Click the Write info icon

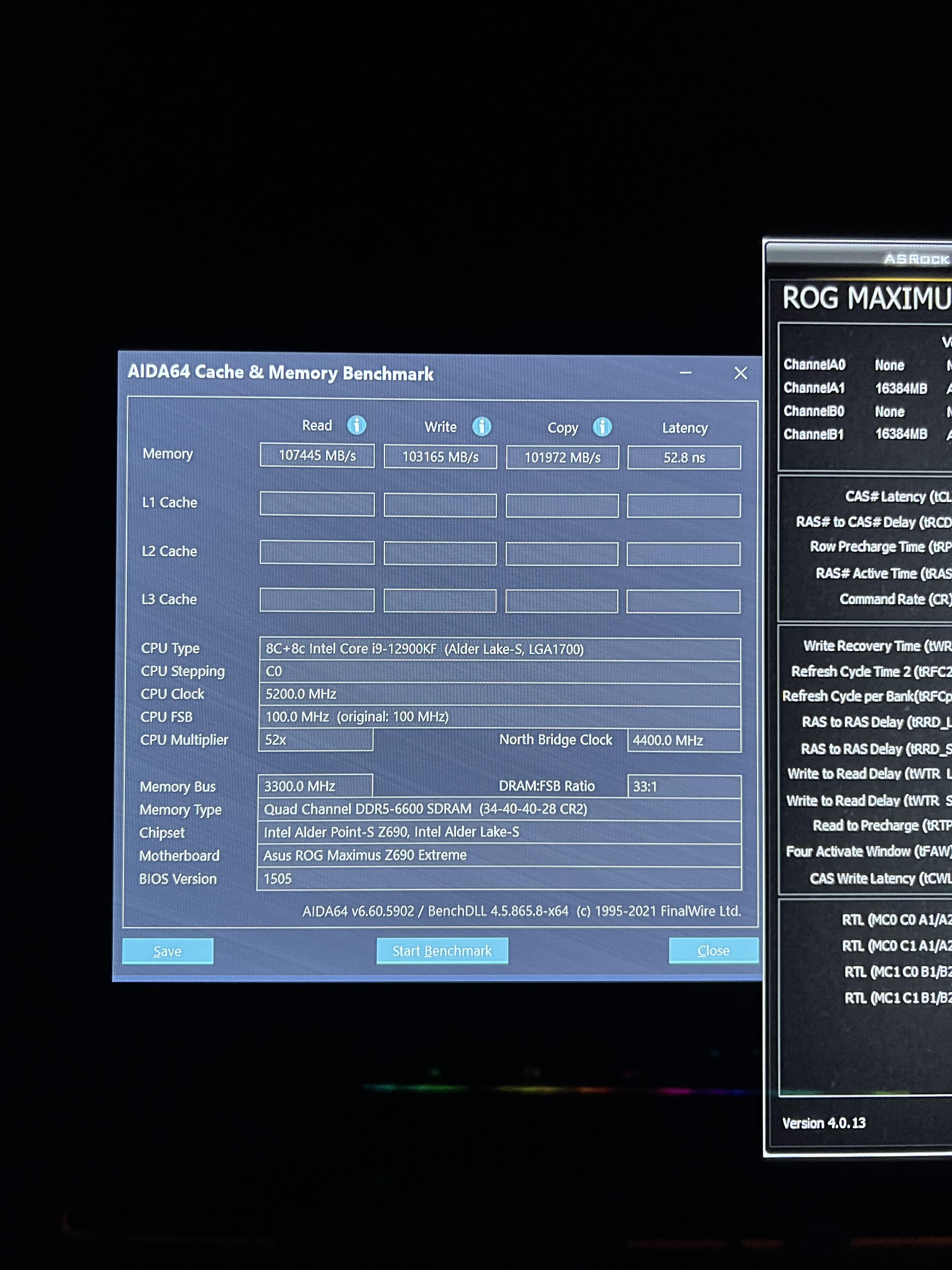481,426
